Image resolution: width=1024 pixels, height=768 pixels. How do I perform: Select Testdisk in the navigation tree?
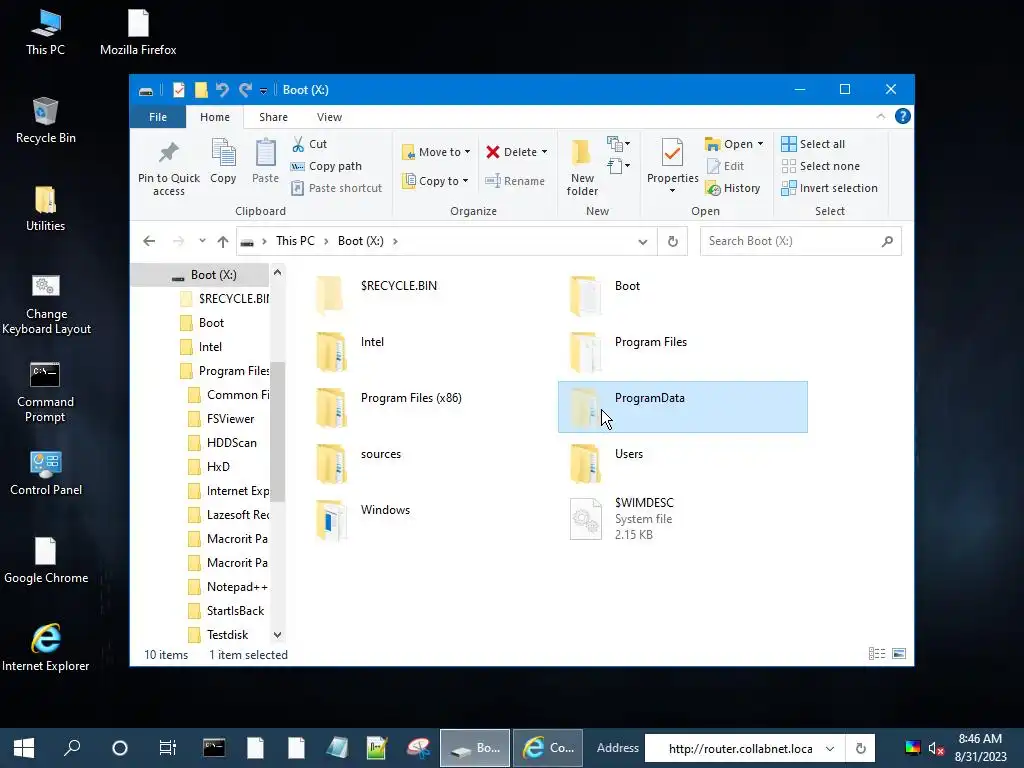(x=227, y=635)
